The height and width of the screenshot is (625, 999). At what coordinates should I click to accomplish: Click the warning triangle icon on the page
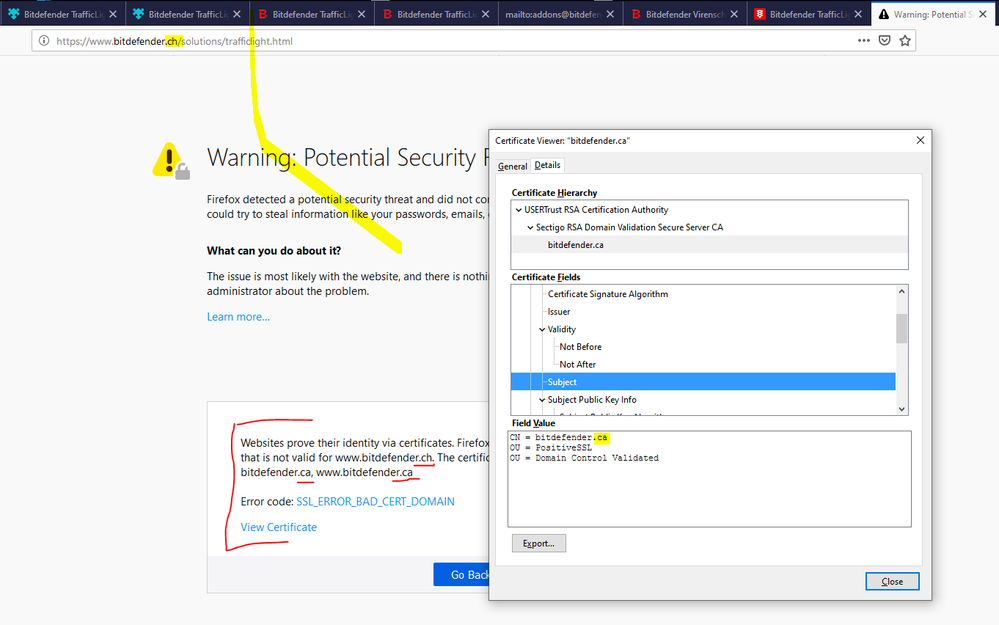[170, 160]
